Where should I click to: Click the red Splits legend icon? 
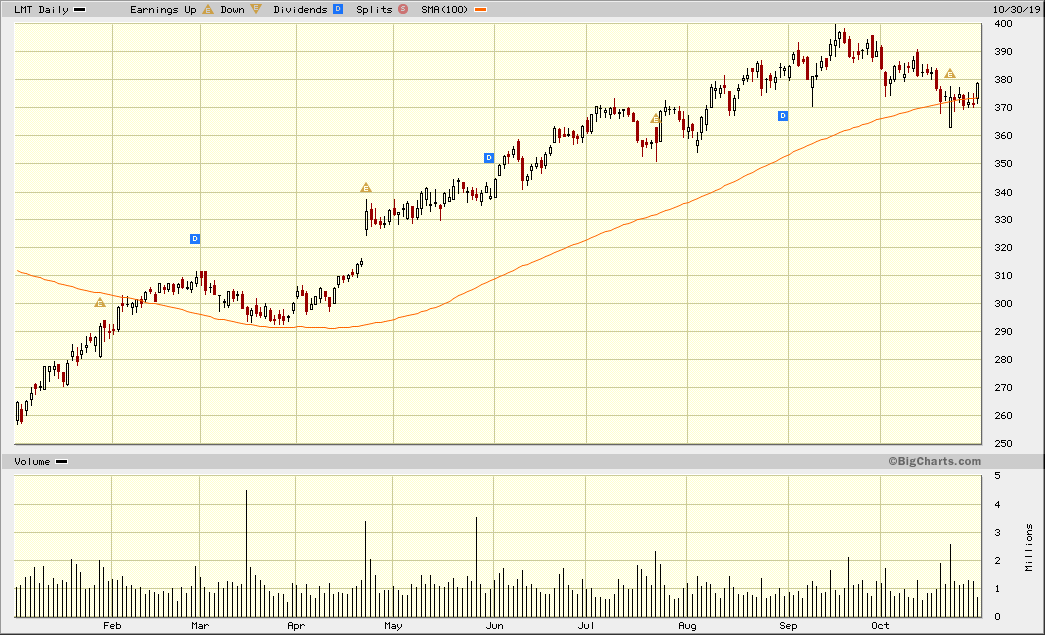403,9
